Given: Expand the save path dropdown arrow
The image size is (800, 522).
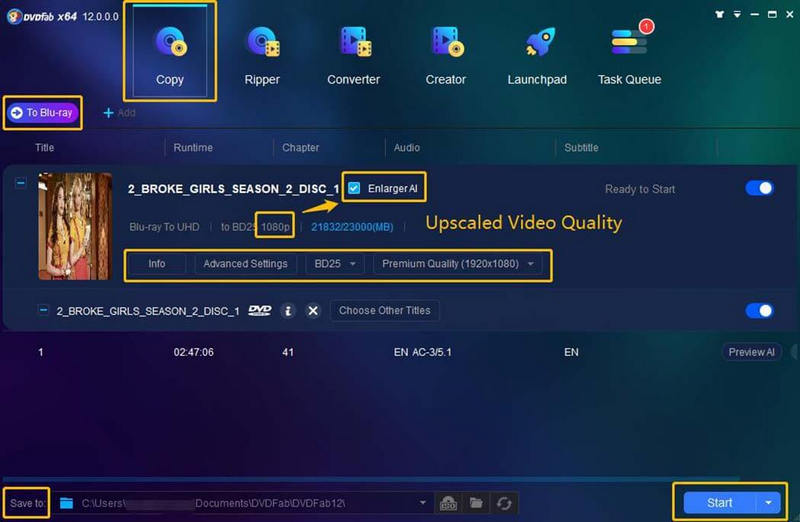Looking at the screenshot, I should [422, 503].
